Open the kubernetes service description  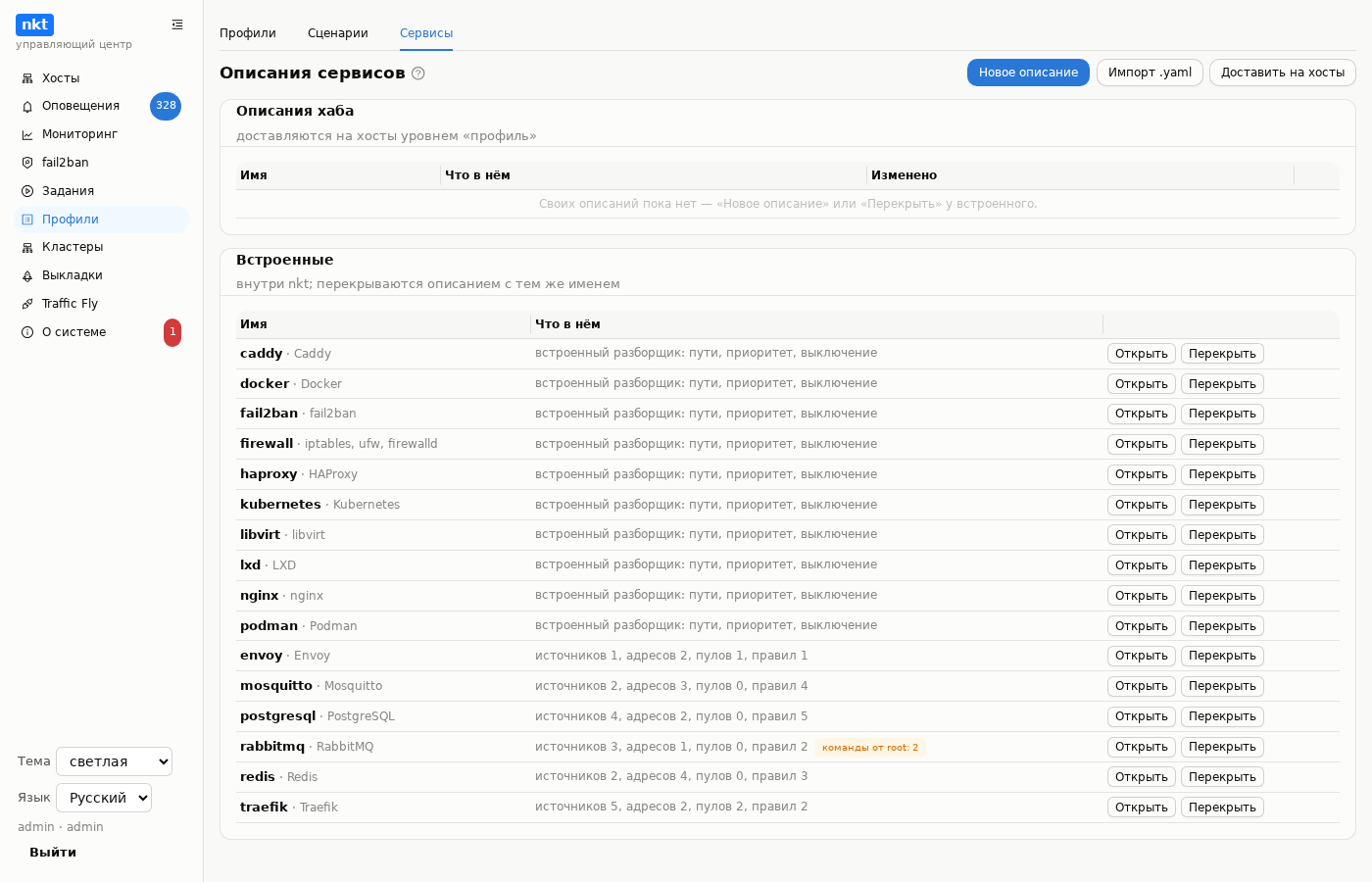(x=1142, y=505)
